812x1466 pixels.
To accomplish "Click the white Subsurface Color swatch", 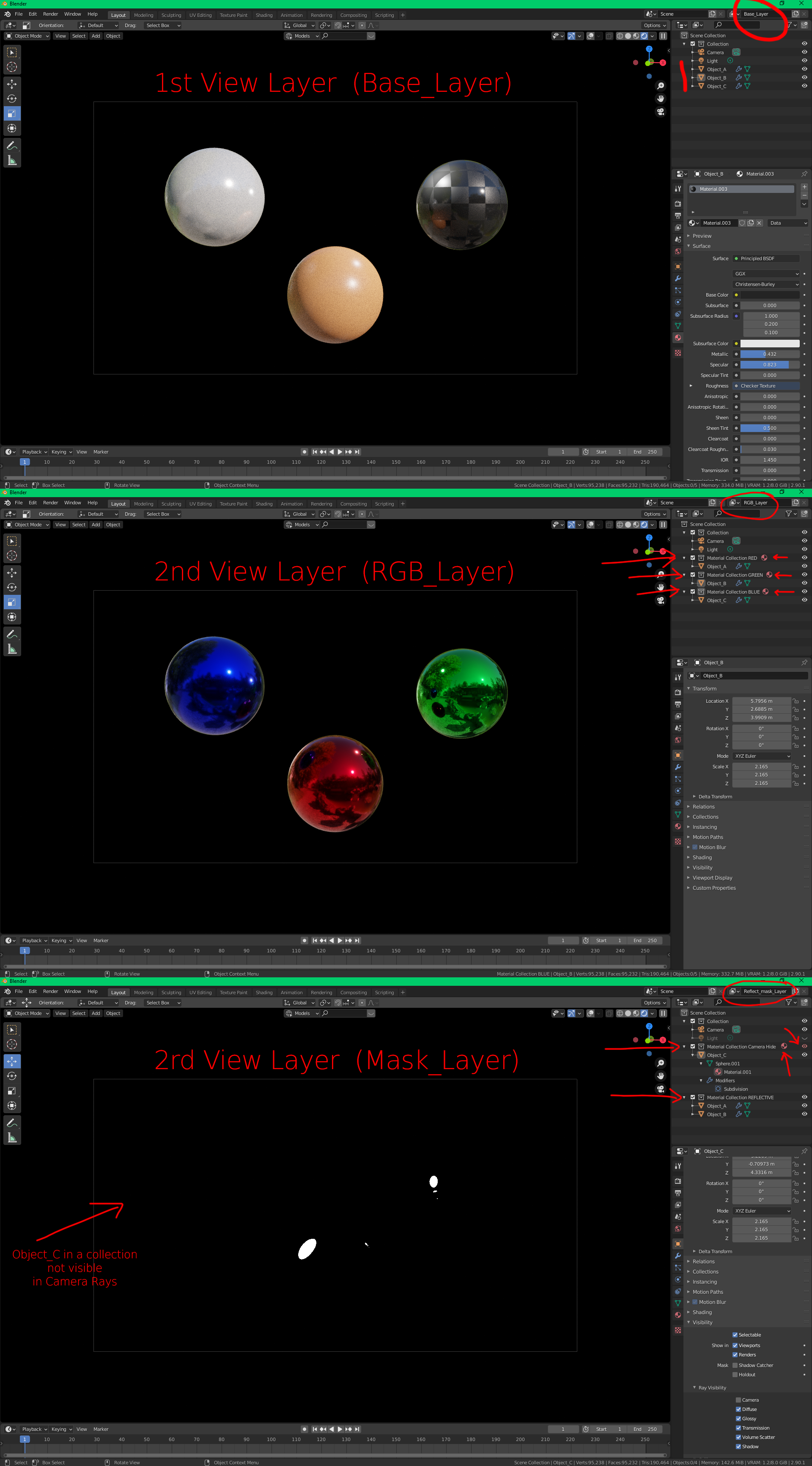I will click(x=769, y=344).
